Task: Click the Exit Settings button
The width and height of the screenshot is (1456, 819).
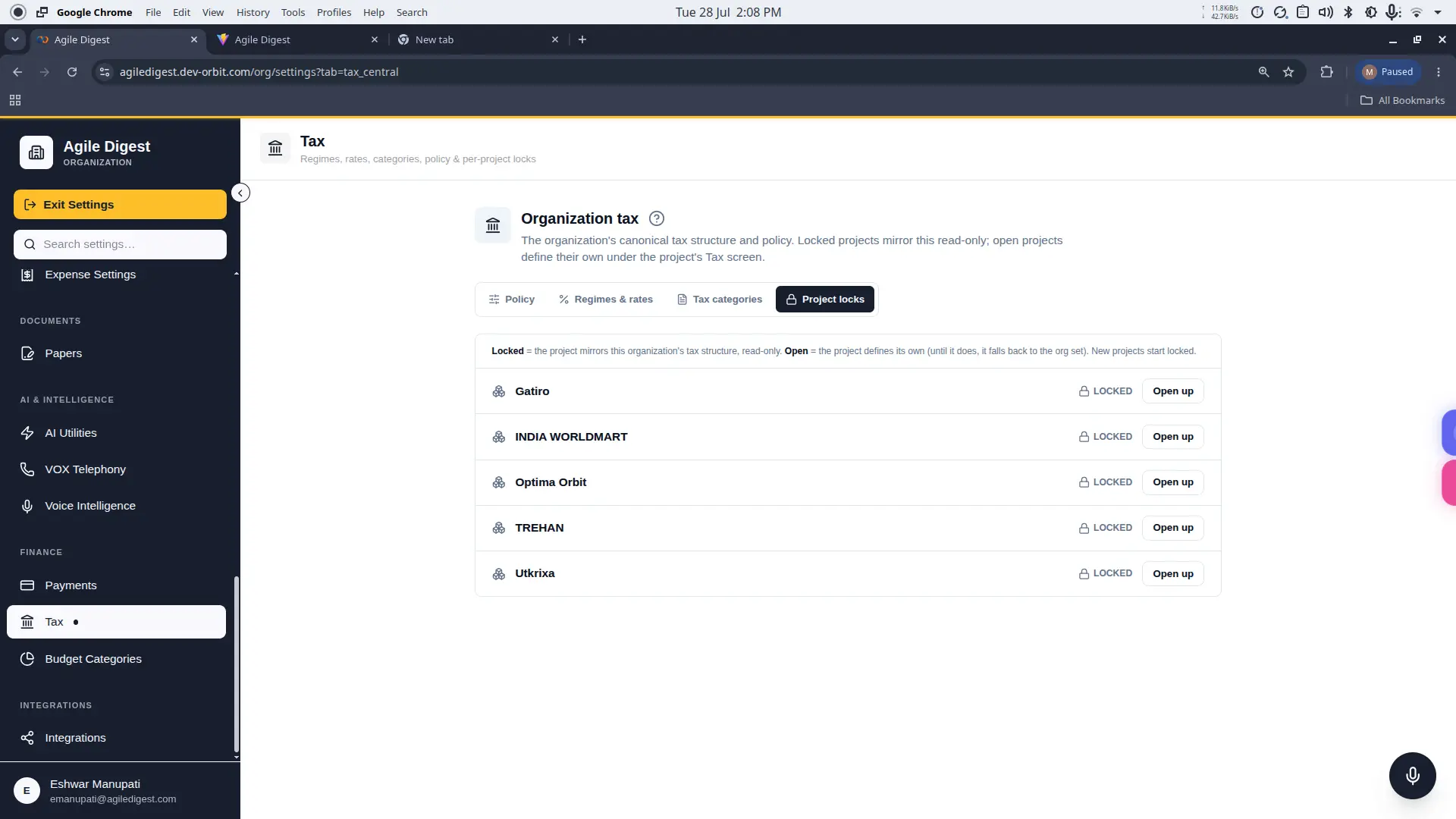Action: pos(120,205)
